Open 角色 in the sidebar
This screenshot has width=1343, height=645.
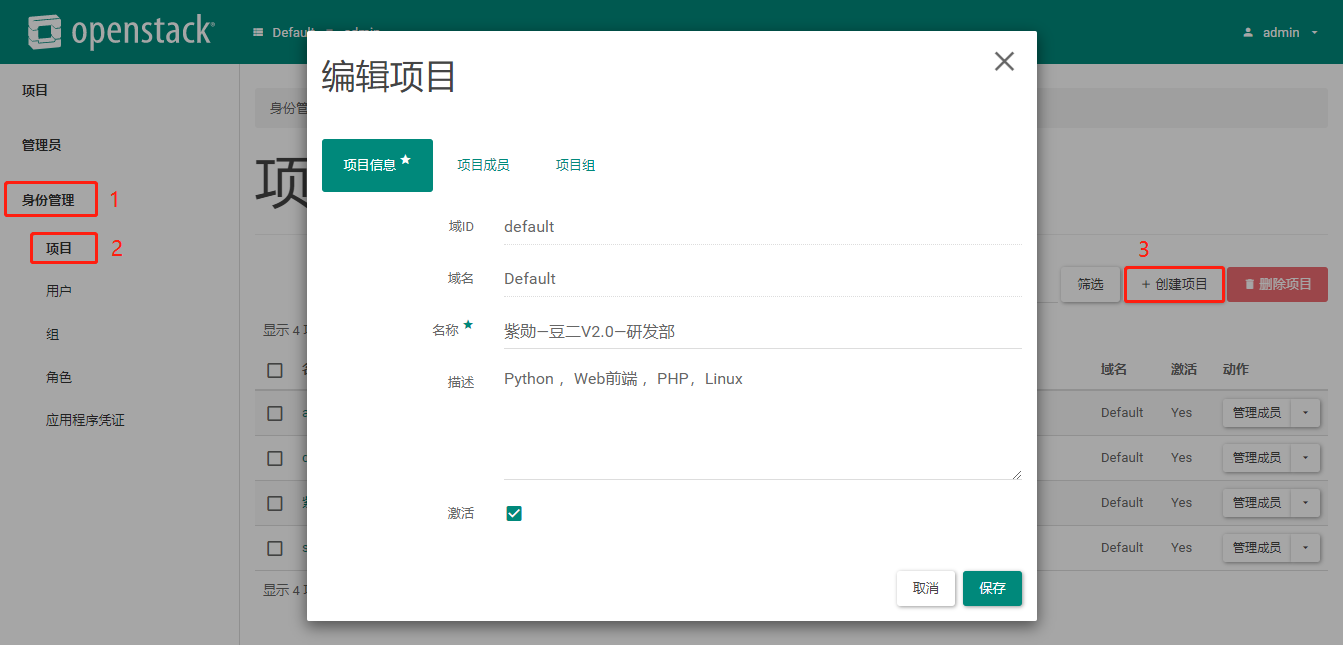[x=59, y=377]
